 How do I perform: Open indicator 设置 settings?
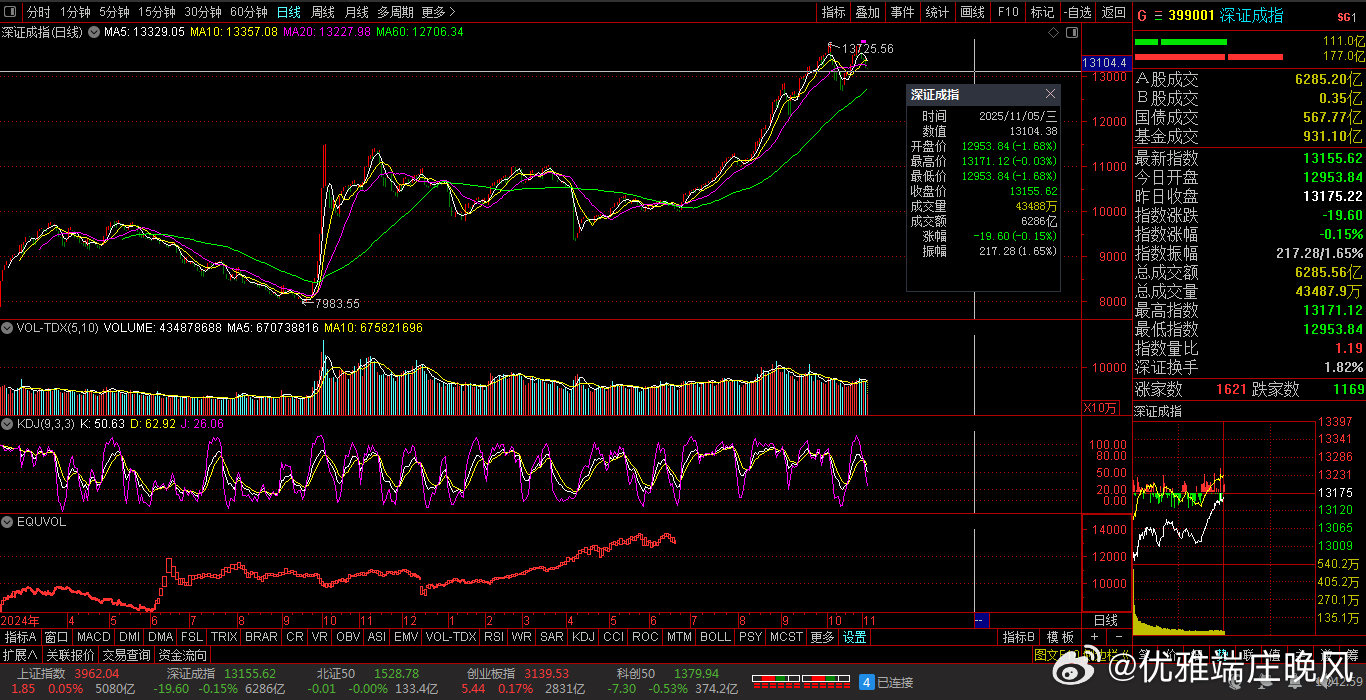tap(854, 637)
